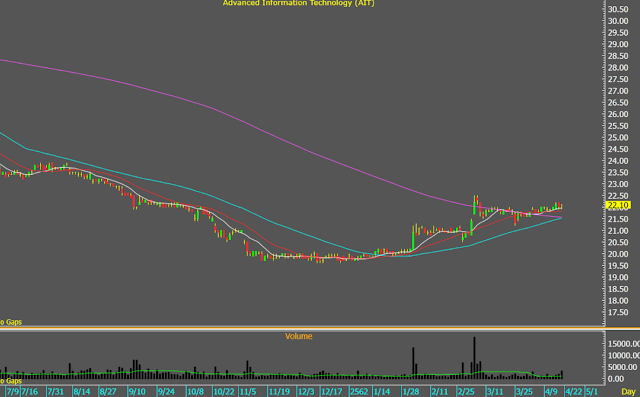Image resolution: width=640 pixels, height=397 pixels.
Task: Select the 7/16 date label
Action: point(29,392)
